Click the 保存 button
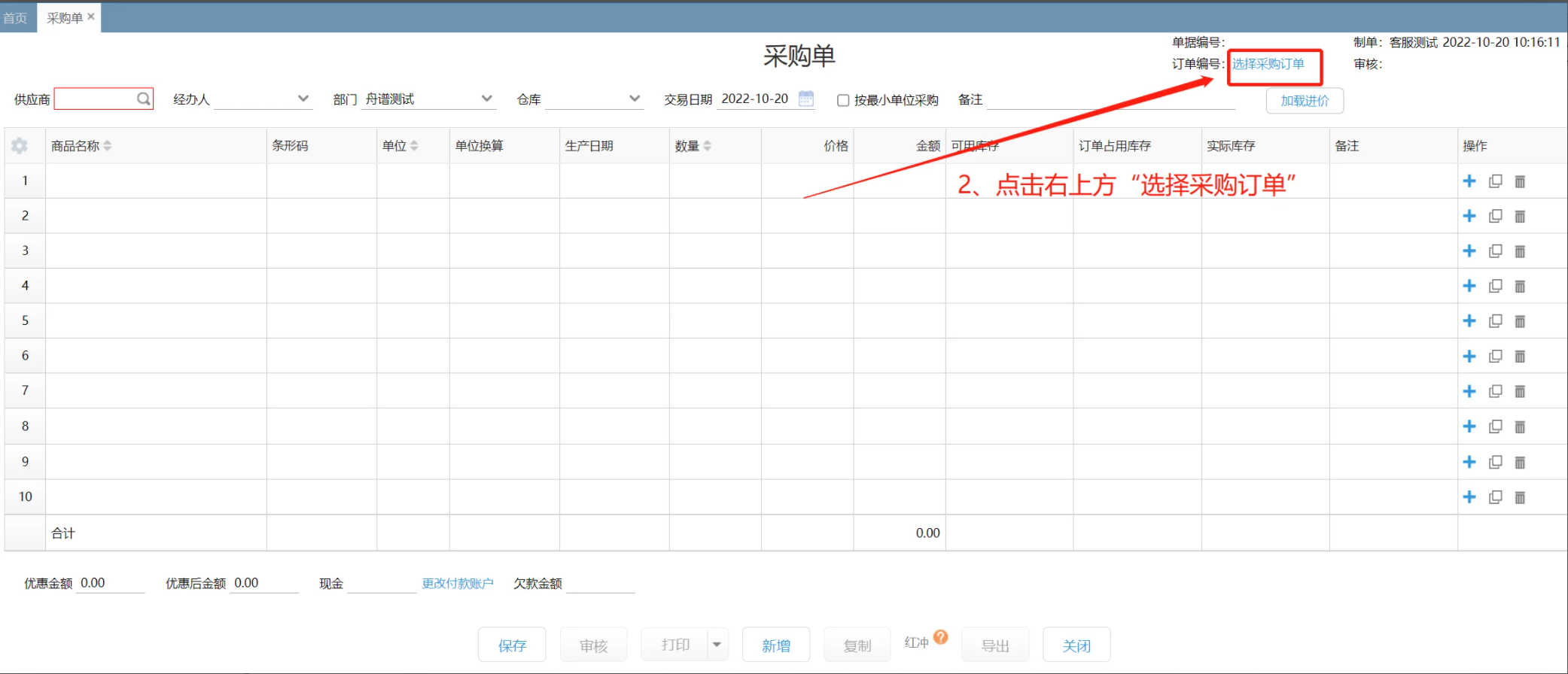This screenshot has height=674, width=1568. coord(512,645)
